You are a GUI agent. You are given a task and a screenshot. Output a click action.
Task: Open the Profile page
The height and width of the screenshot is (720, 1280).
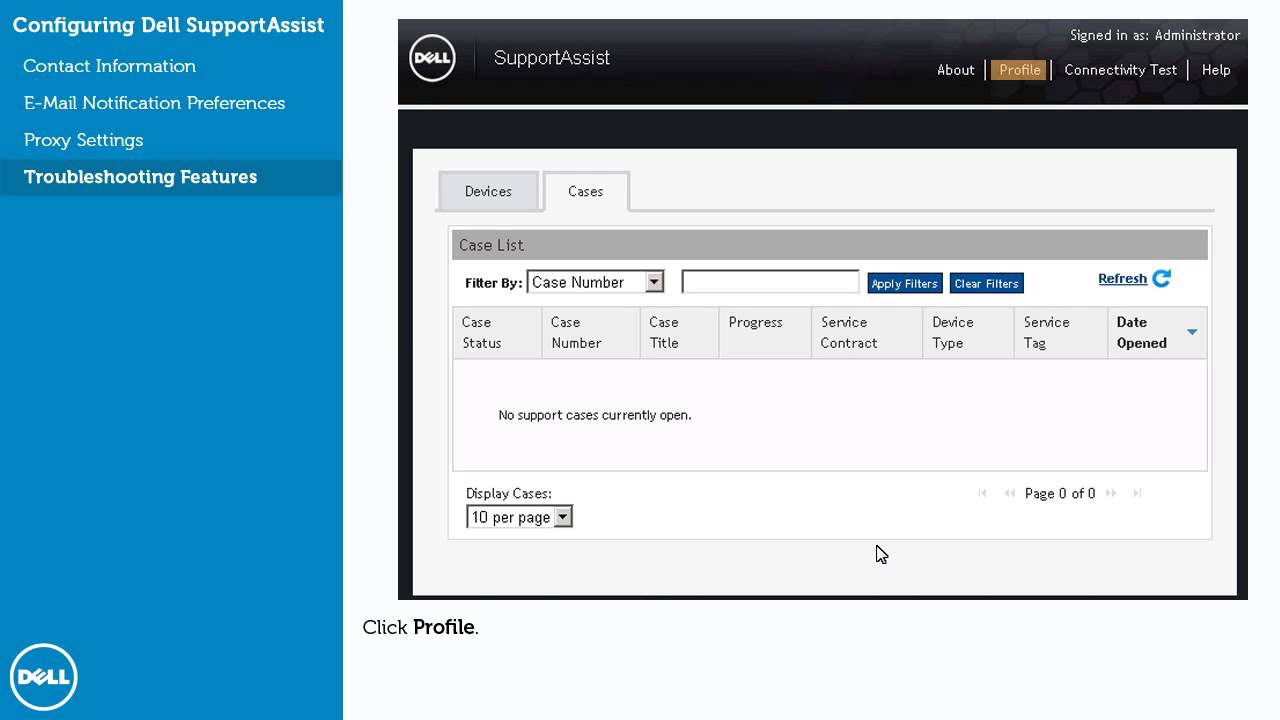[x=1020, y=70]
